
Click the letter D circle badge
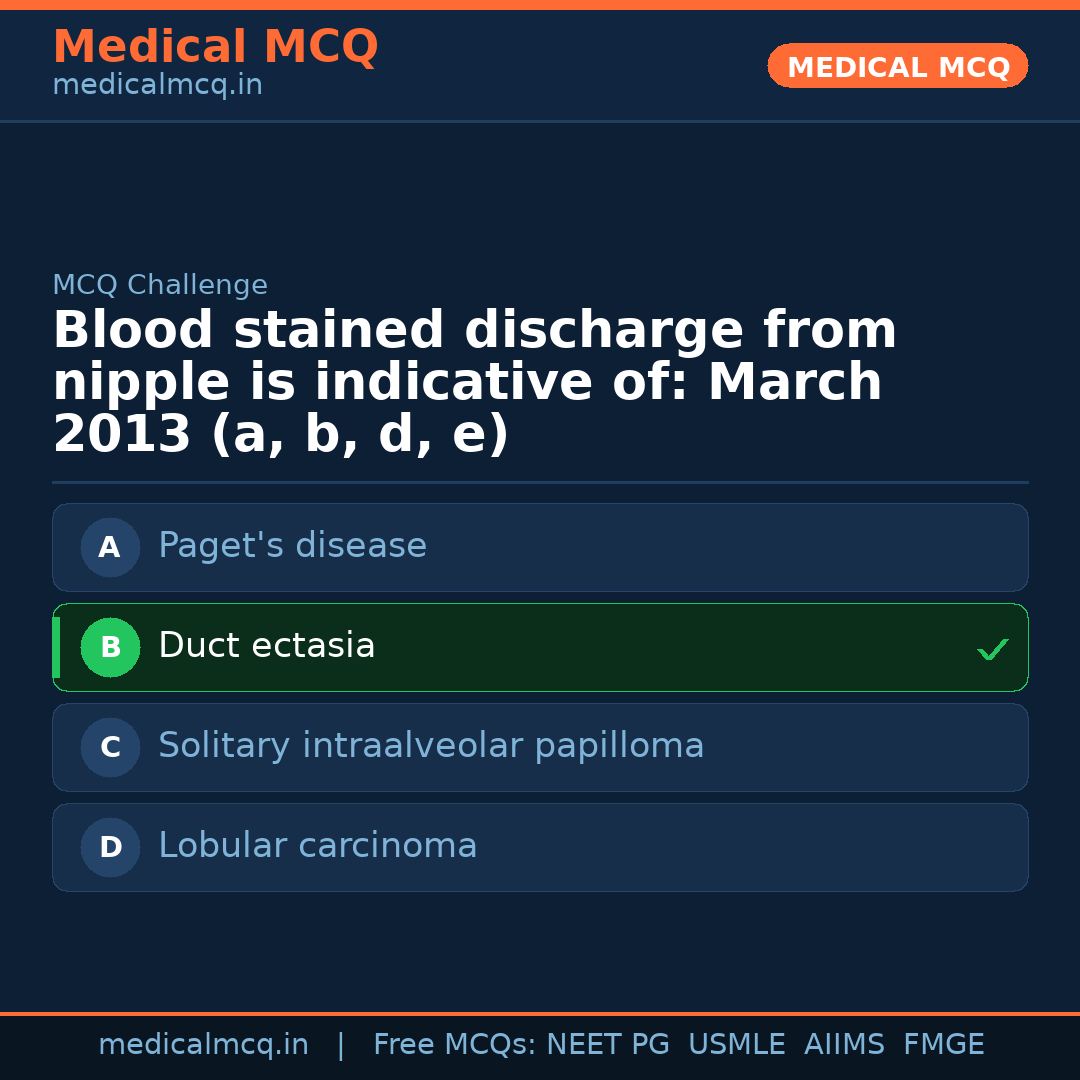110,847
